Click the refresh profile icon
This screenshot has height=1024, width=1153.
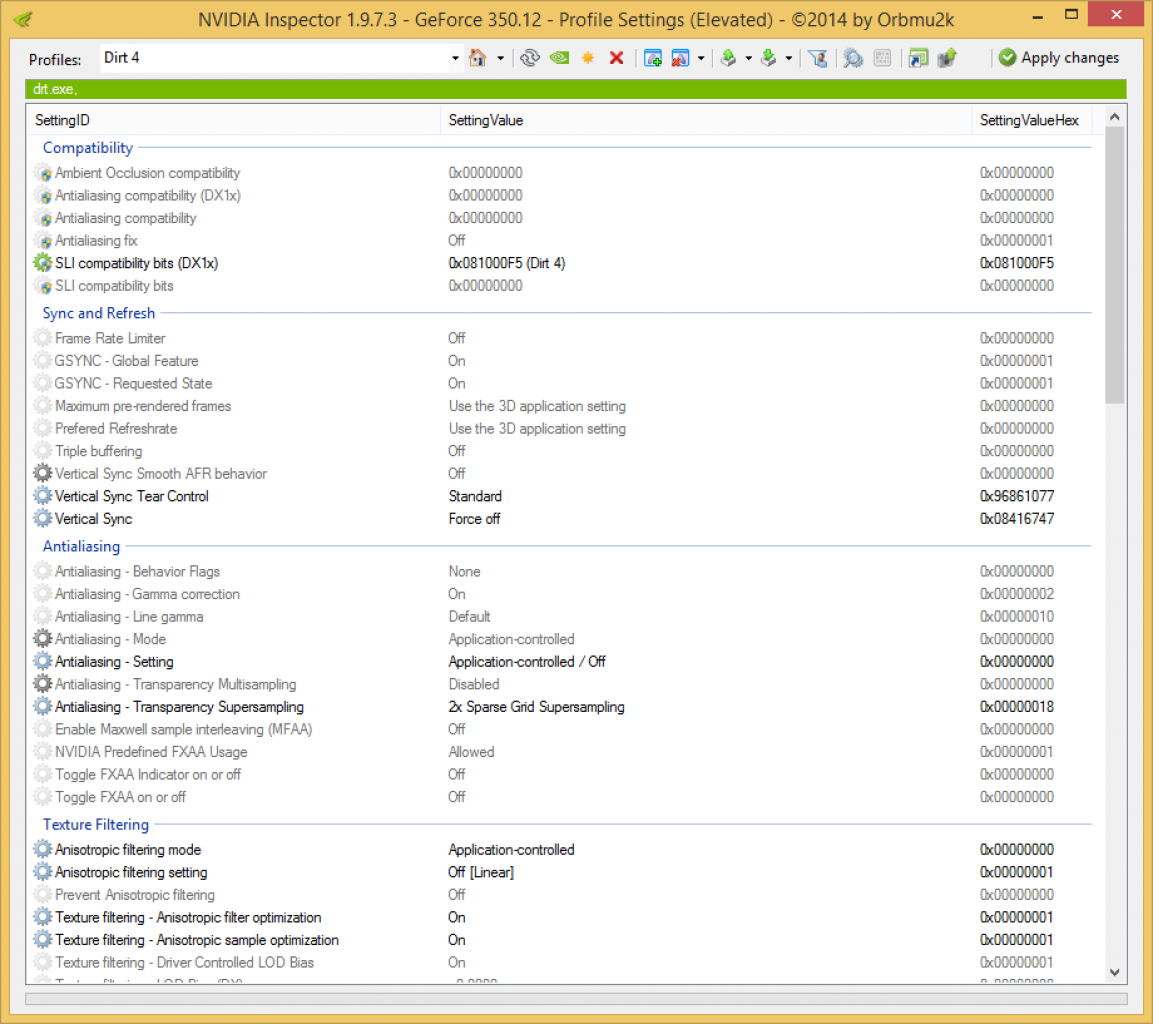[x=529, y=58]
